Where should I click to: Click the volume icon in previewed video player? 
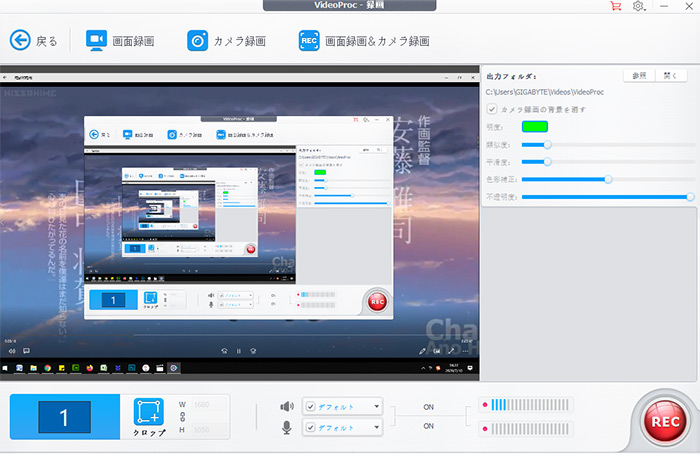click(x=12, y=351)
